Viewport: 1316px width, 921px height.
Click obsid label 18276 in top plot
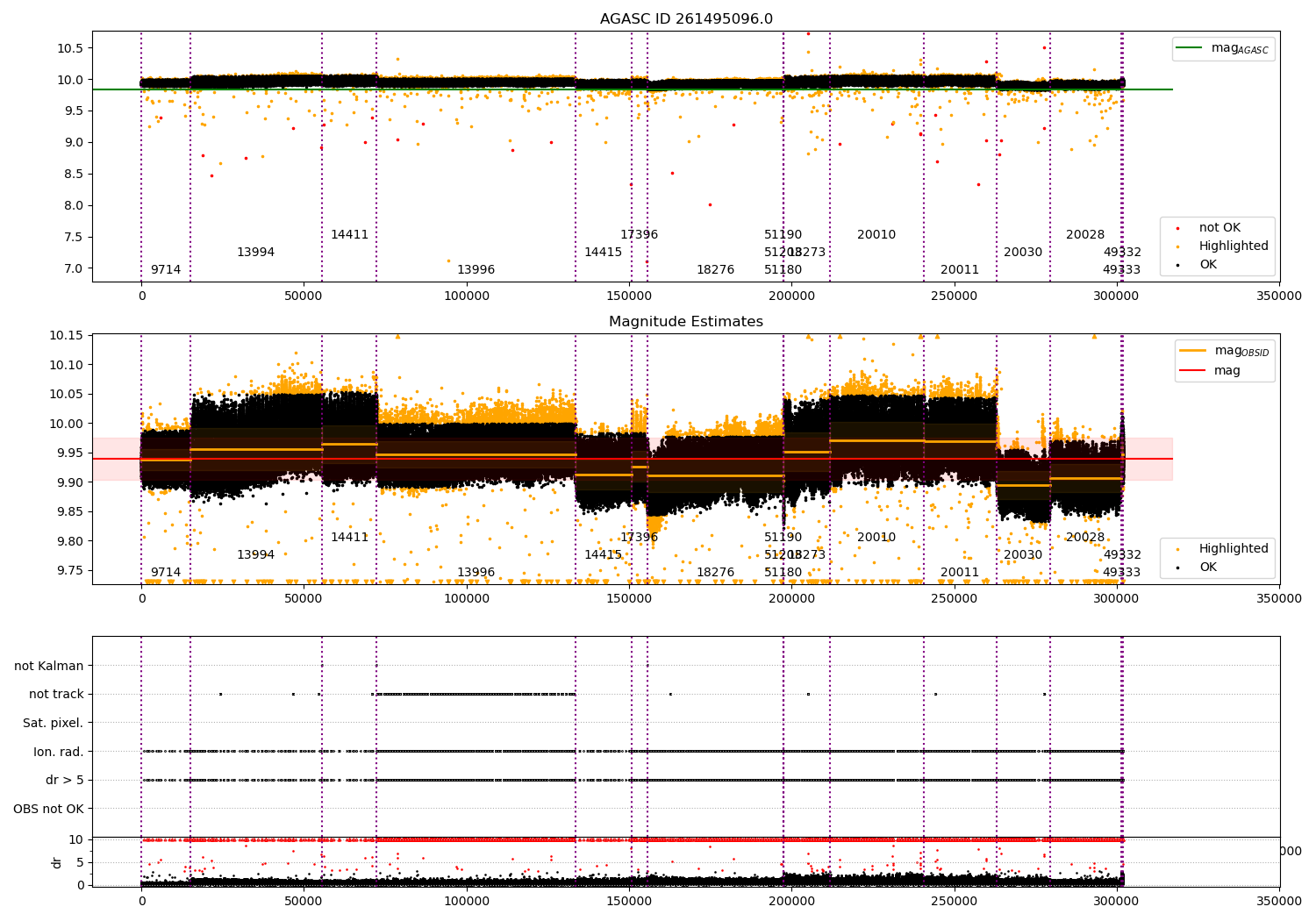tap(716, 270)
